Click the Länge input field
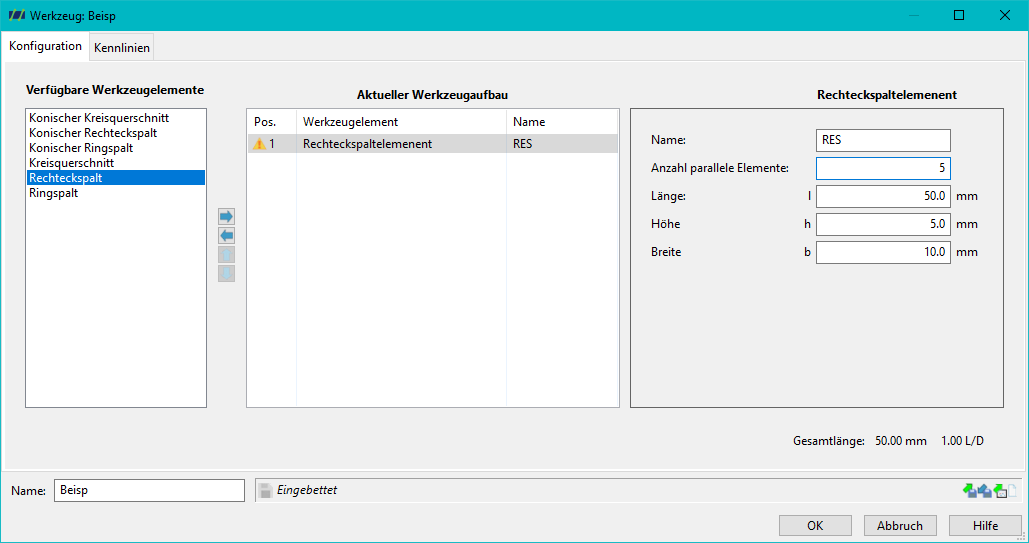Screen dimensions: 1029x543 [x=883, y=196]
